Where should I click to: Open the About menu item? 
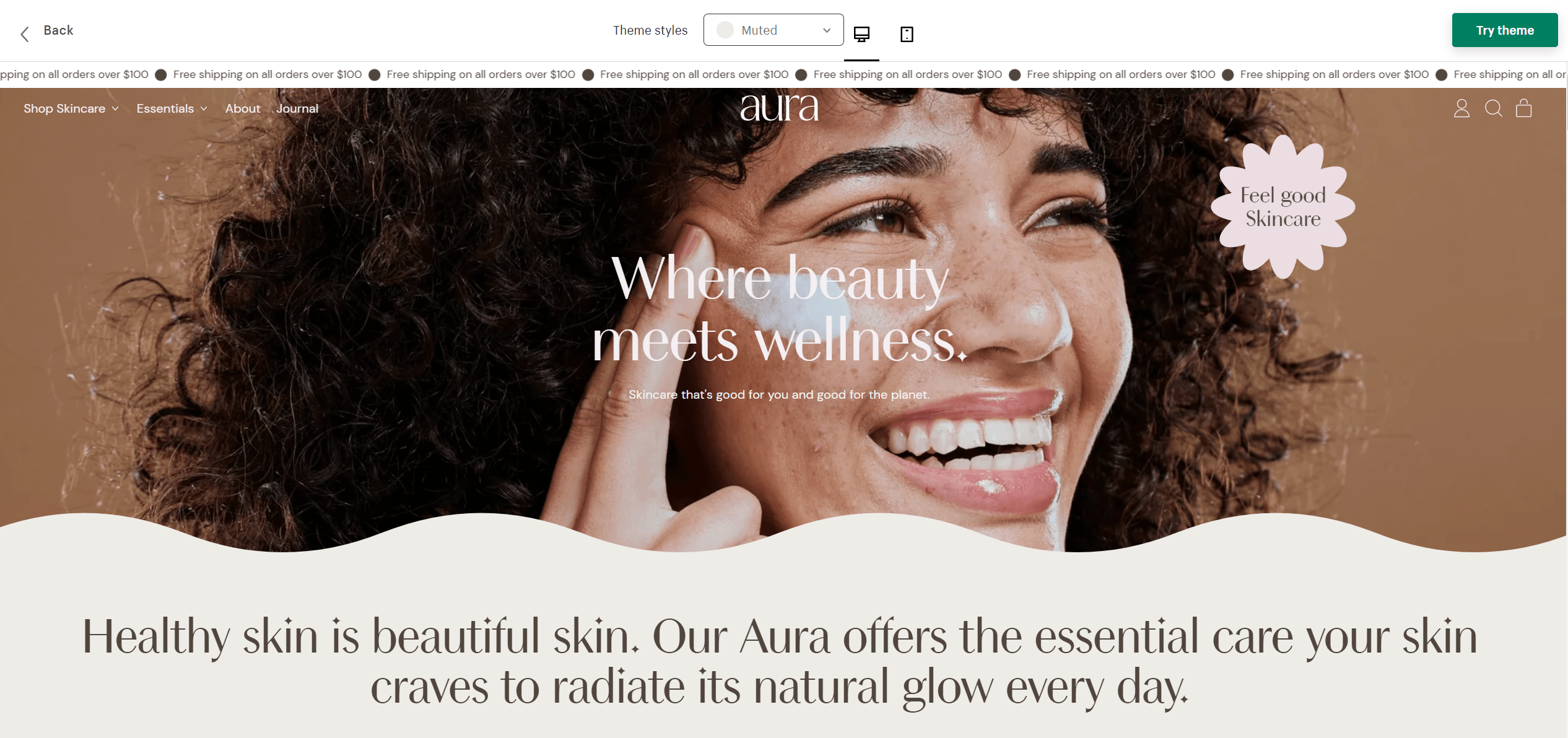243,108
